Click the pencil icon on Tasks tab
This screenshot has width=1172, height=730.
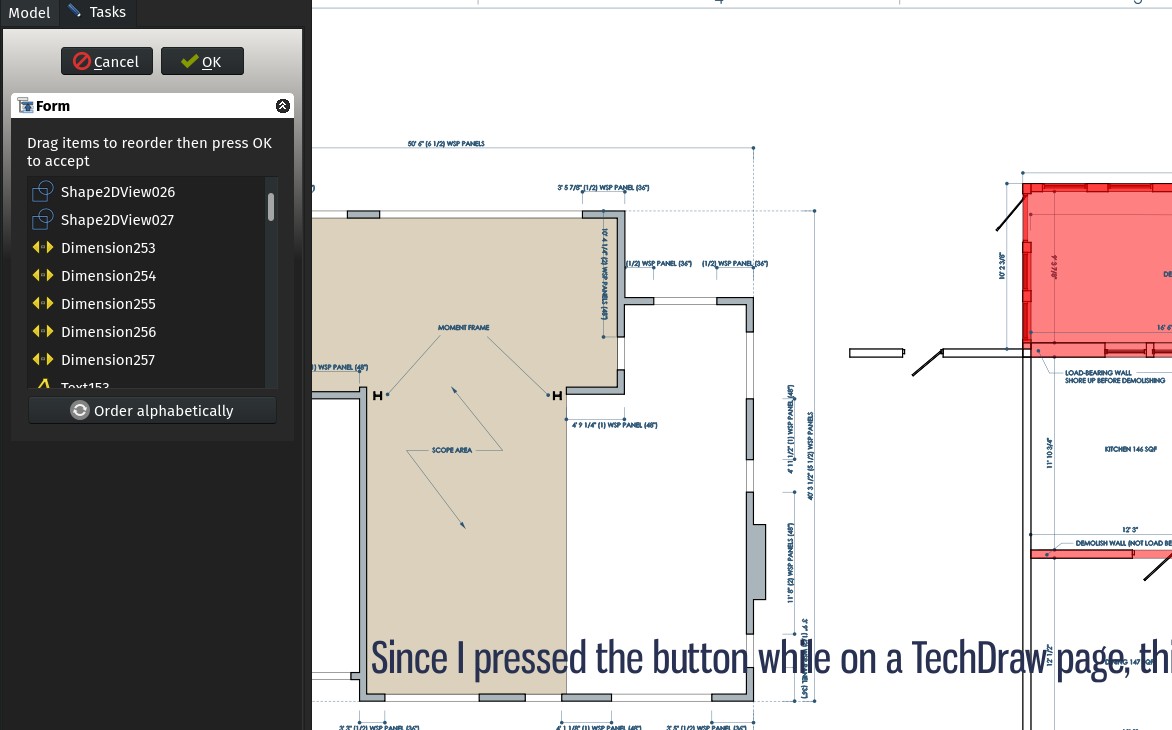(74, 11)
